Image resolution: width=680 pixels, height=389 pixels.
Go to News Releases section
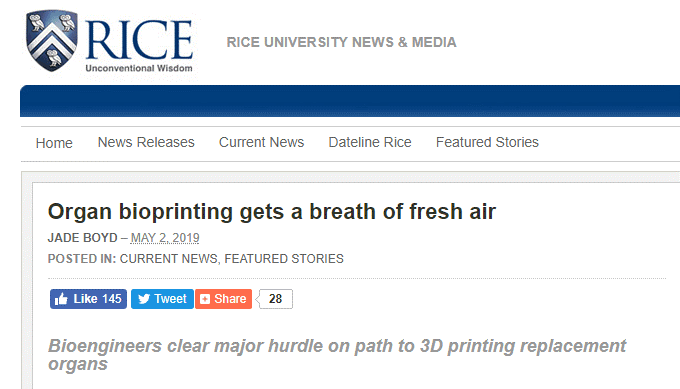(146, 142)
